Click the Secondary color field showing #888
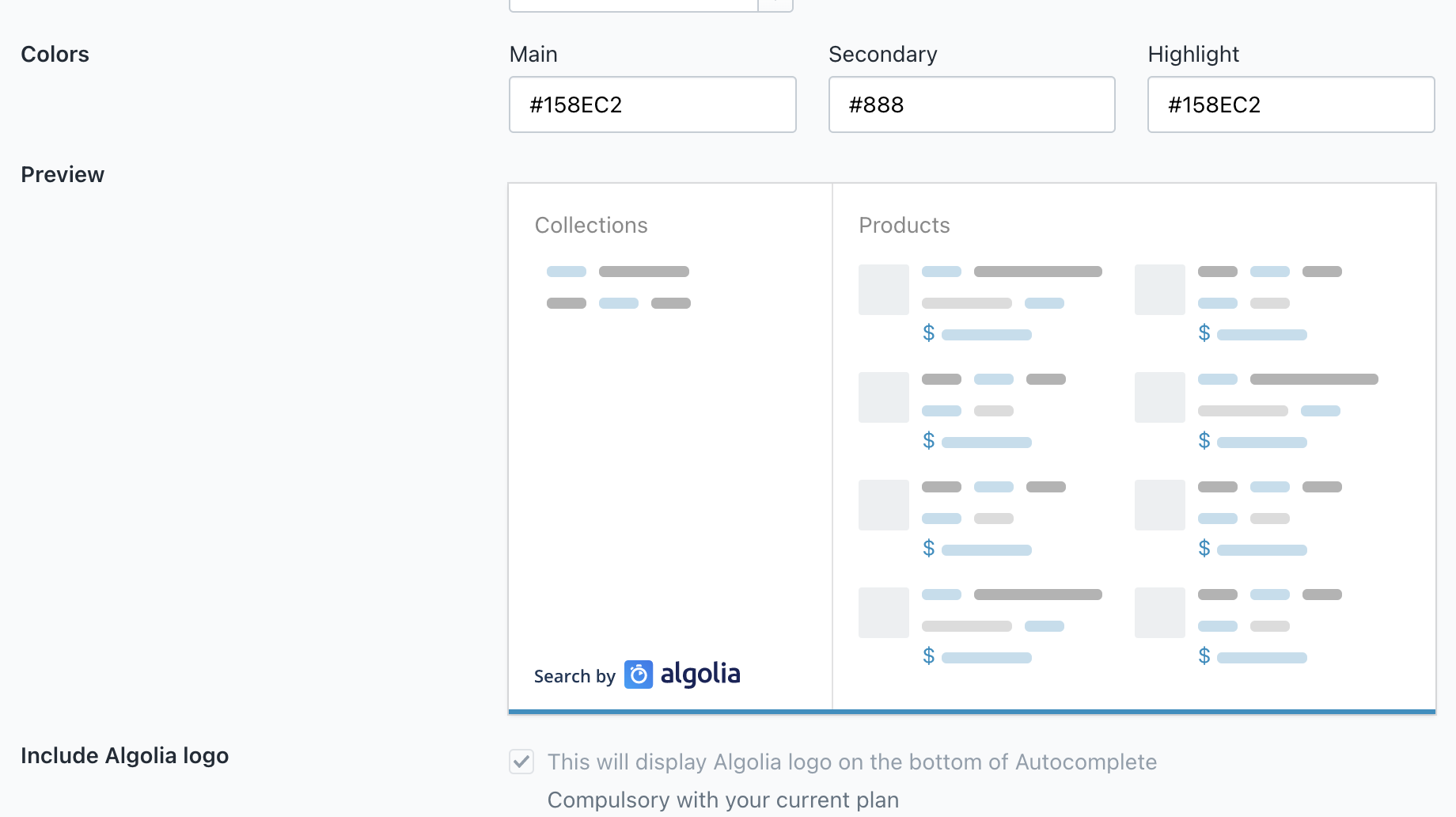Image resolution: width=1456 pixels, height=817 pixels. [971, 104]
